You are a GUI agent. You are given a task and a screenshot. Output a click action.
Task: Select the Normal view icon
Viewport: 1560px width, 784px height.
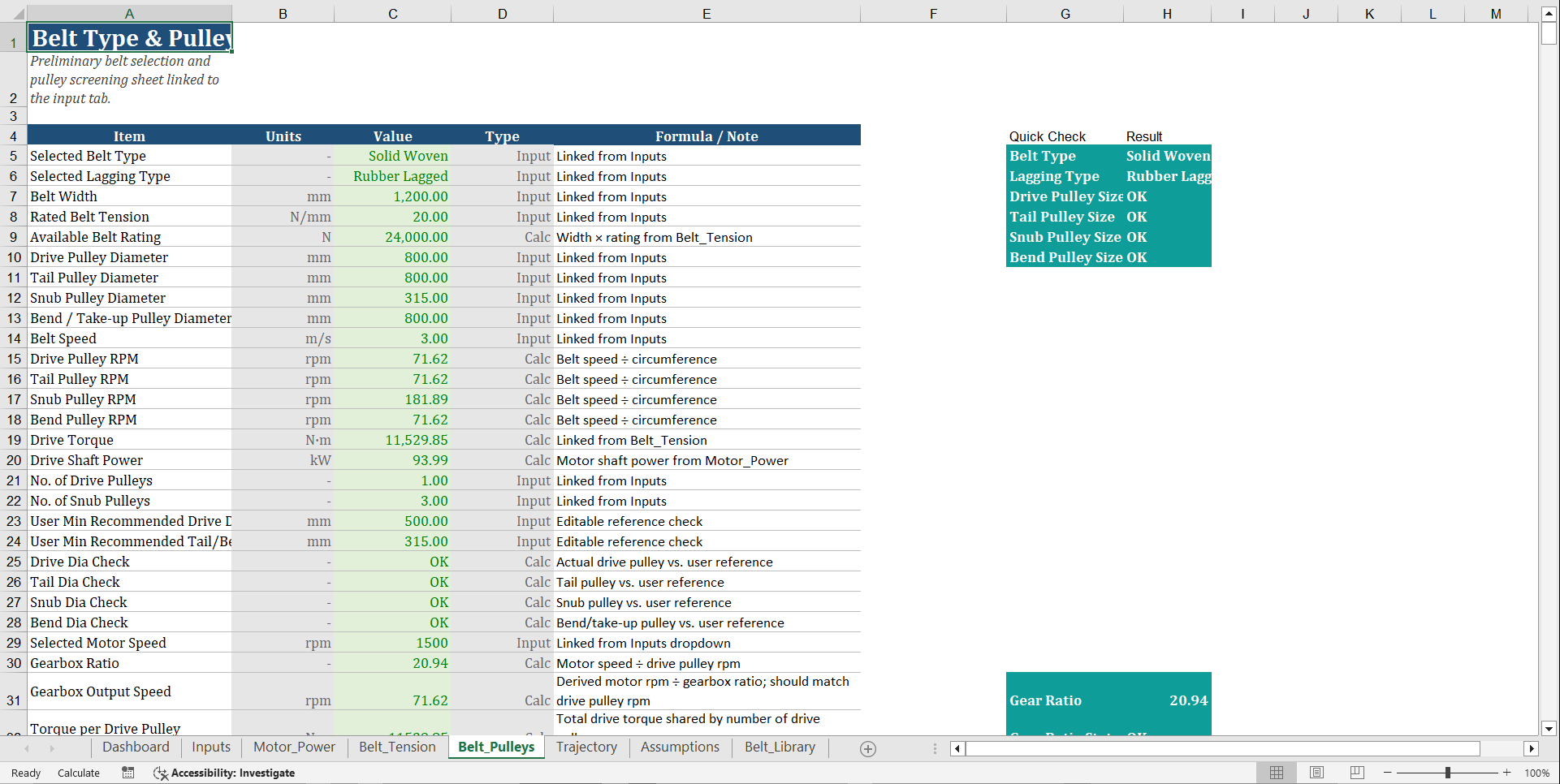(x=1277, y=773)
